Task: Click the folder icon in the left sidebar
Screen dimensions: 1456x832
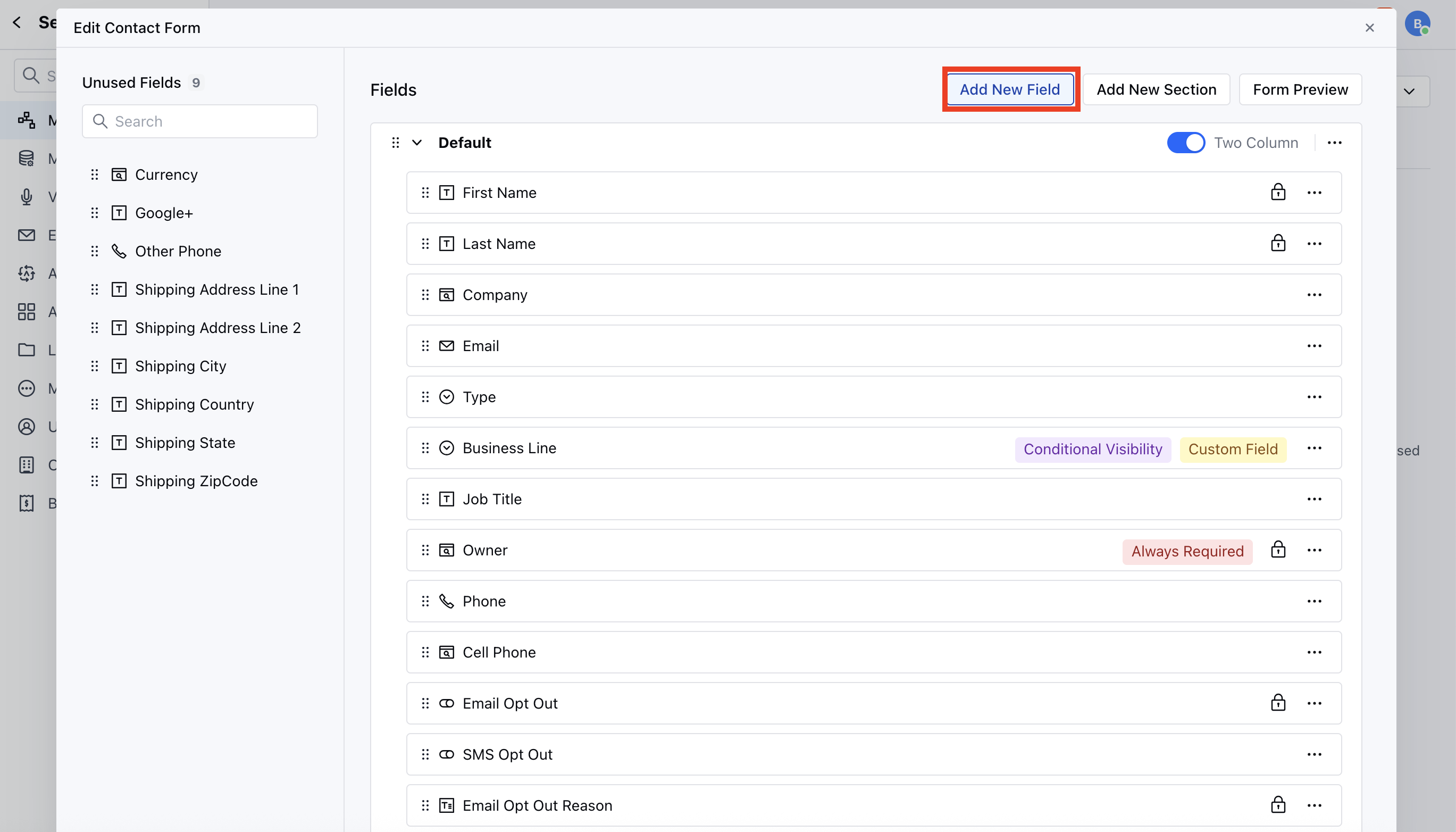Action: [x=27, y=350]
